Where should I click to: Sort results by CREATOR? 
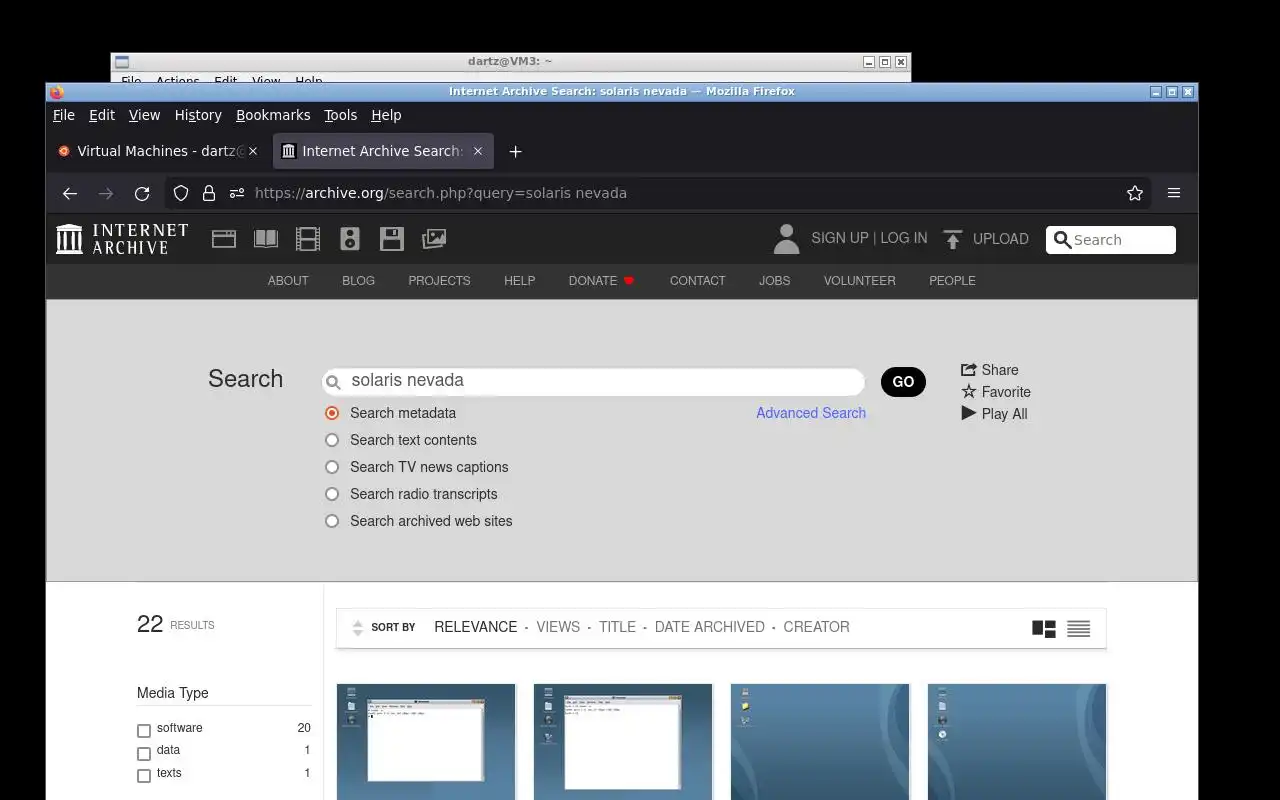coord(817,627)
